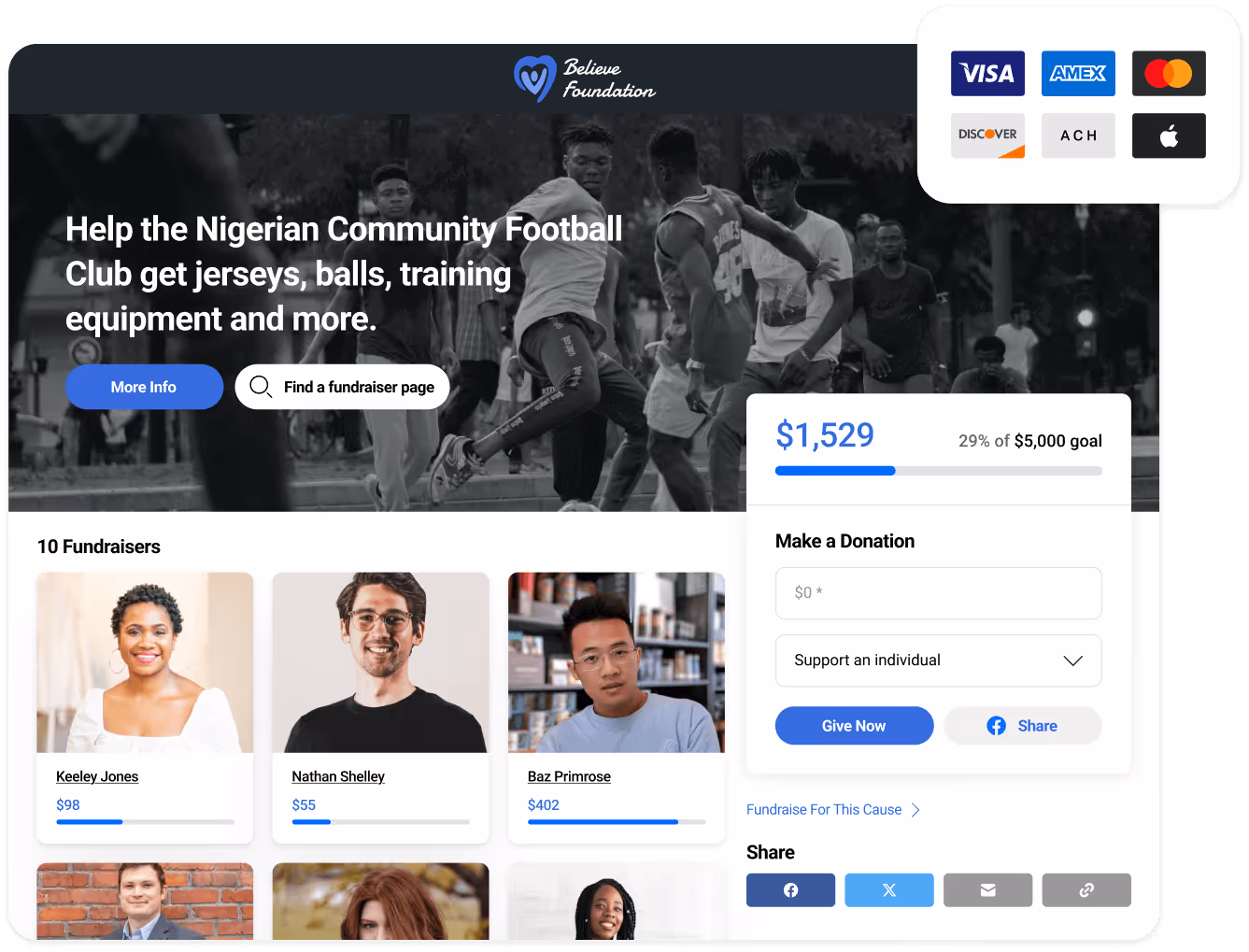This screenshot has width=1249, height=952.
Task: Click the Facebook Share button beside Give Now
Action: [1022, 726]
